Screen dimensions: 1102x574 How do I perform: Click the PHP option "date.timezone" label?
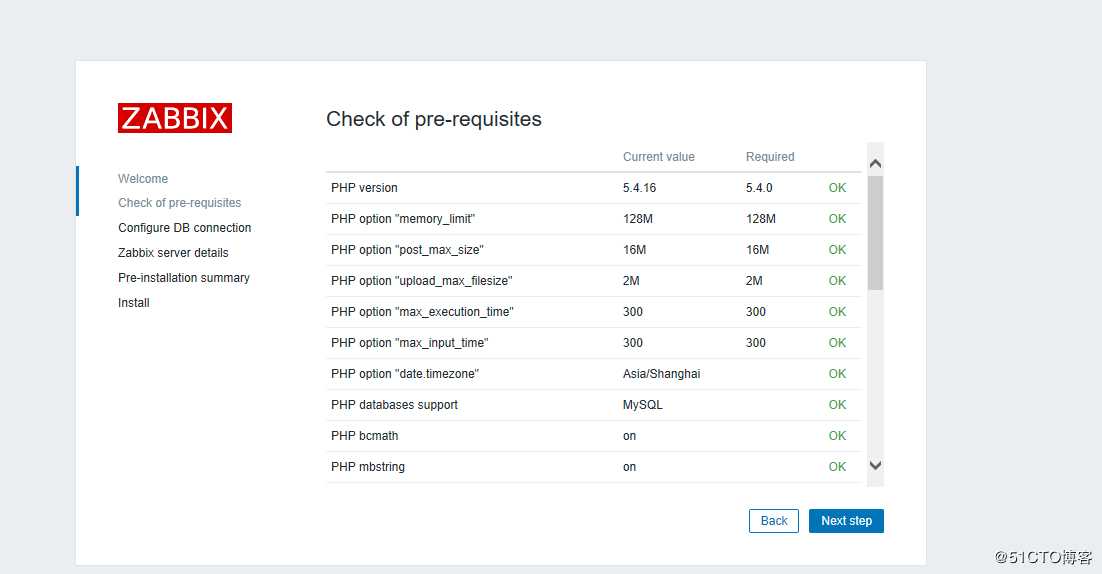pos(405,373)
